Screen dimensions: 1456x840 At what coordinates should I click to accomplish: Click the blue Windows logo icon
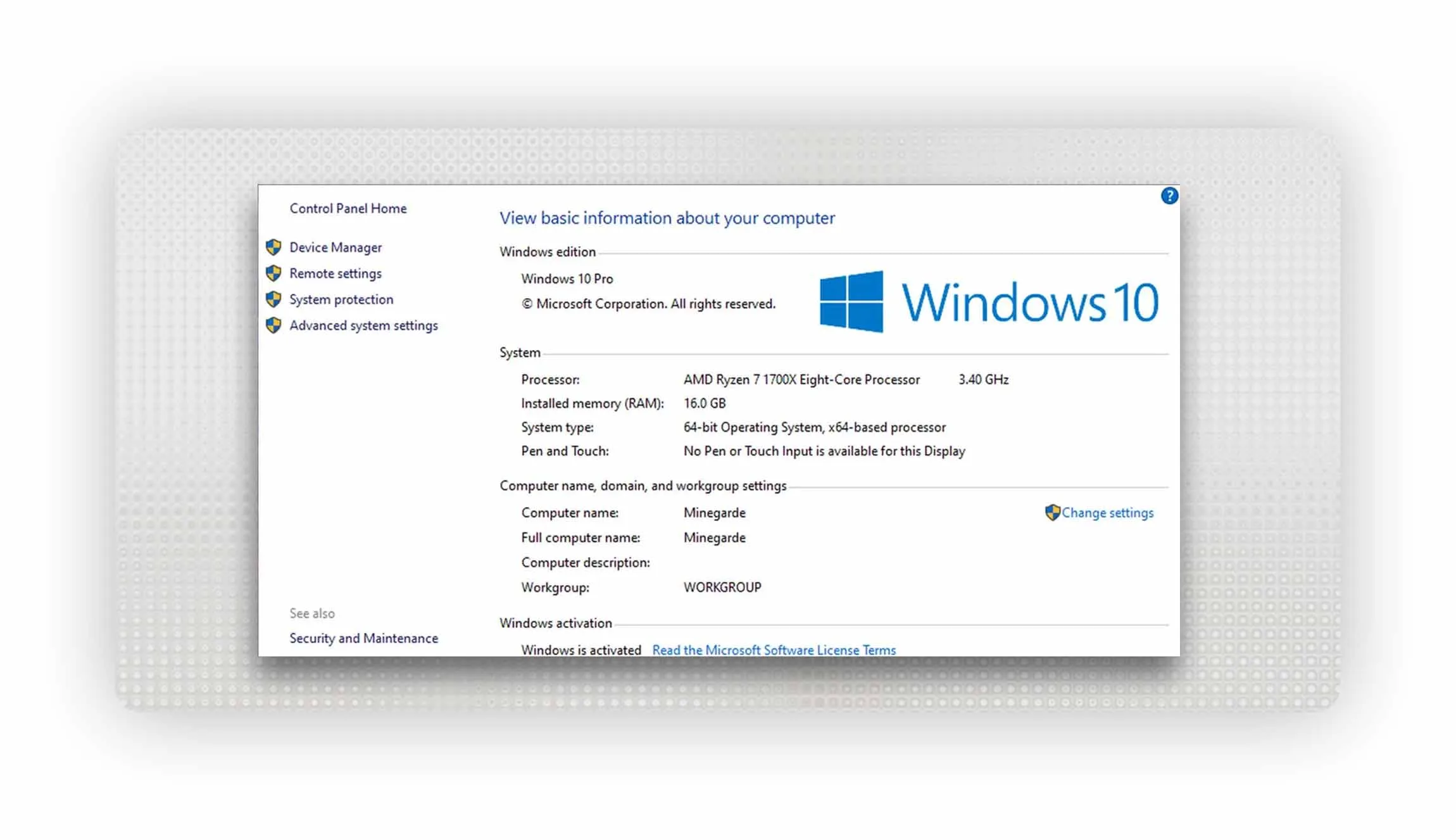pyautogui.click(x=851, y=302)
